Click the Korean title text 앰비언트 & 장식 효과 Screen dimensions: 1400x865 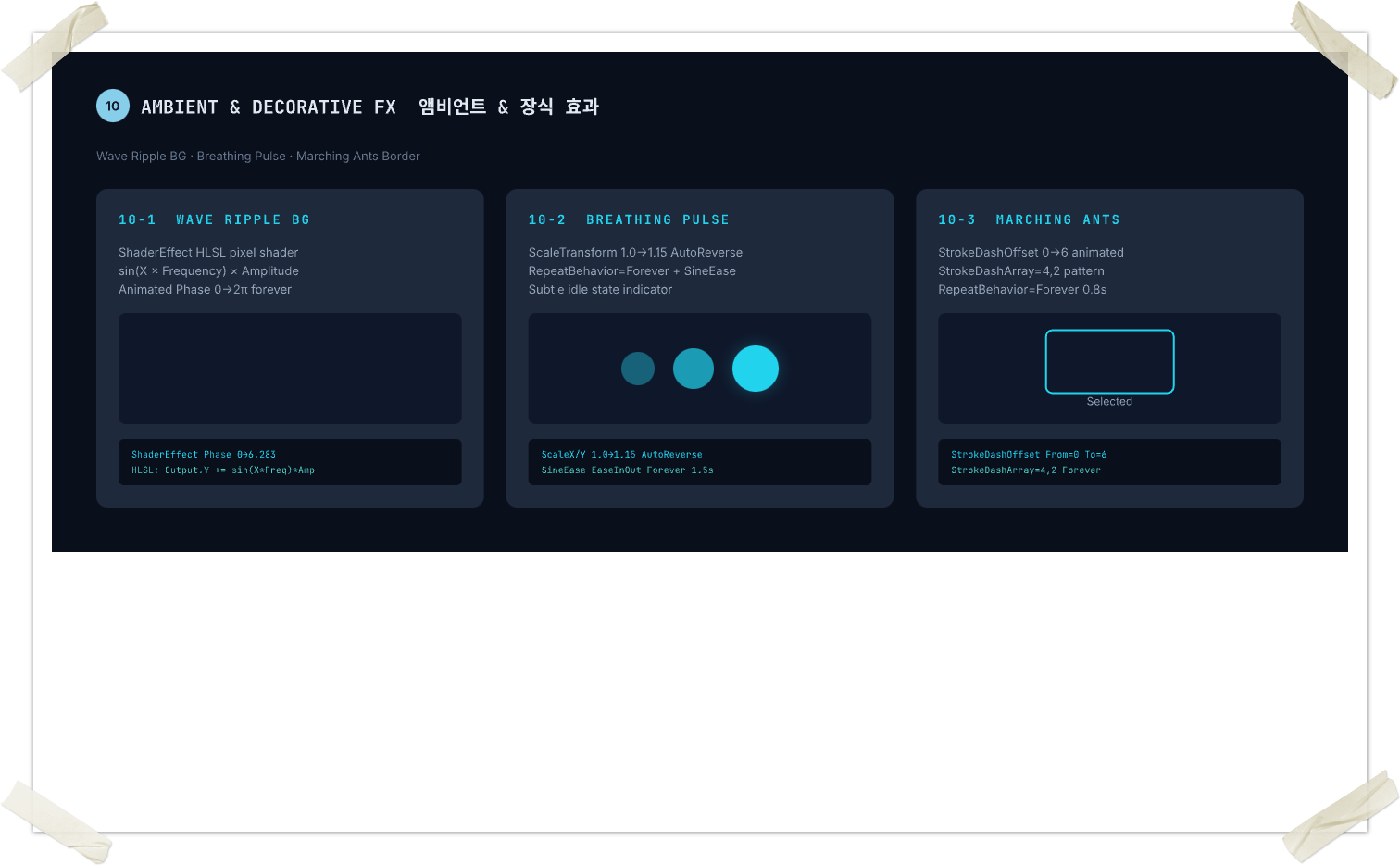click(508, 107)
